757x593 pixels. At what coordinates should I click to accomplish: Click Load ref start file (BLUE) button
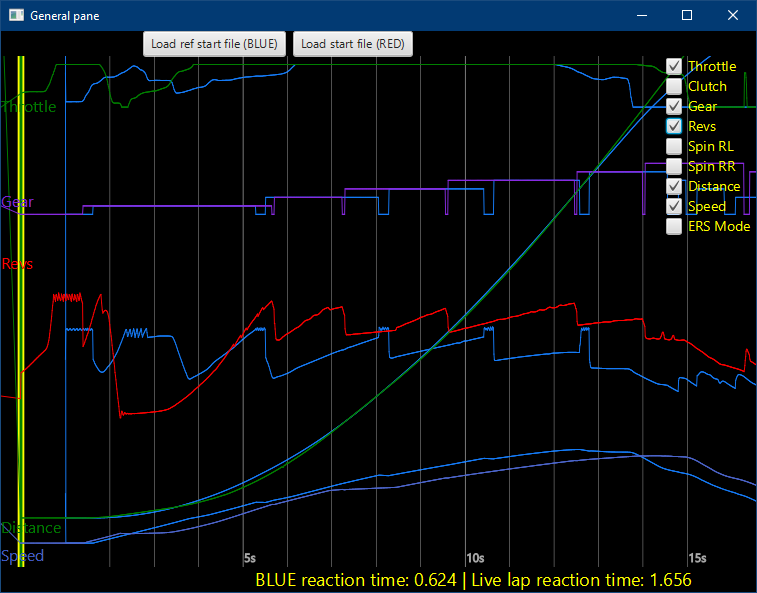pos(215,44)
